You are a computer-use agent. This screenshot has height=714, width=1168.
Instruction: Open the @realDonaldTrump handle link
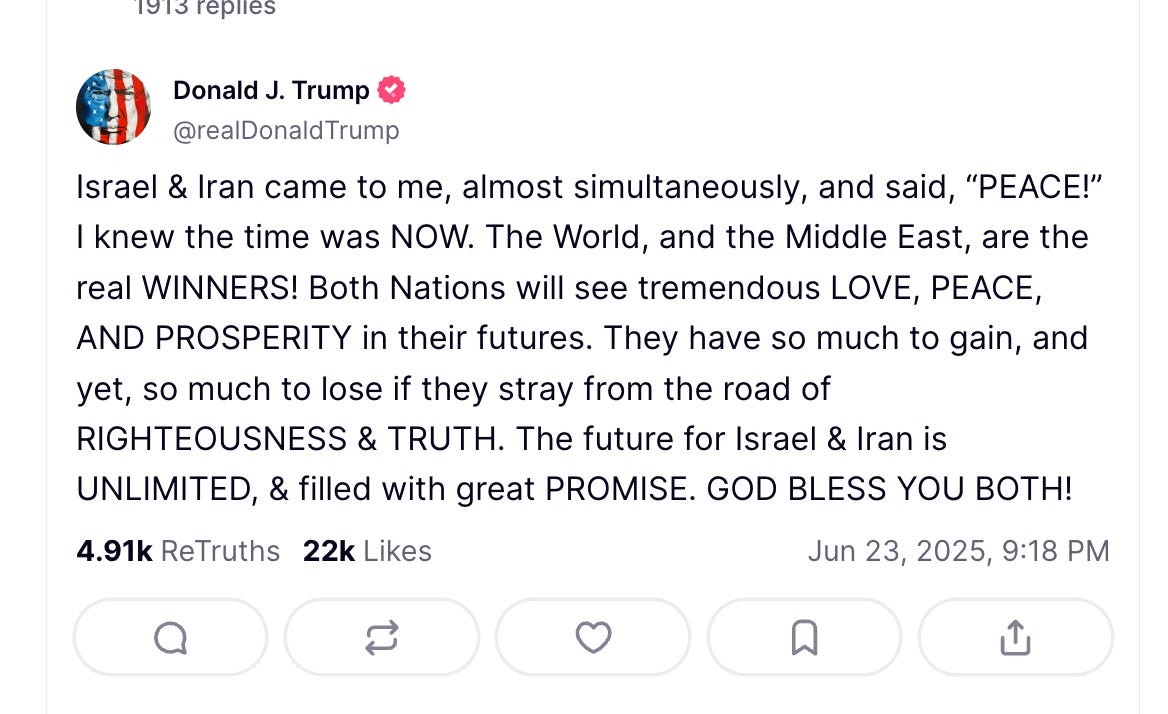coord(286,130)
